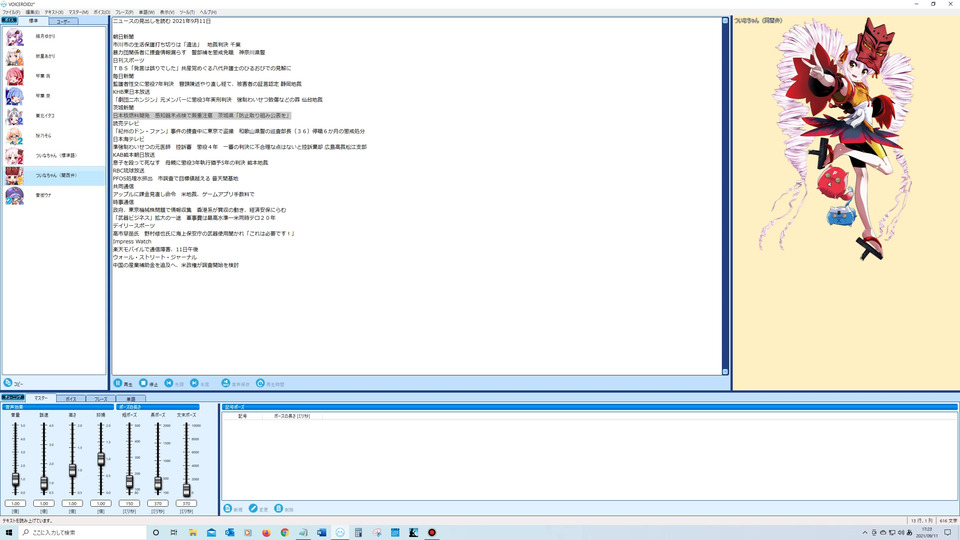Click the 話速 speed slider handle
The height and width of the screenshot is (540, 960).
coord(44,484)
